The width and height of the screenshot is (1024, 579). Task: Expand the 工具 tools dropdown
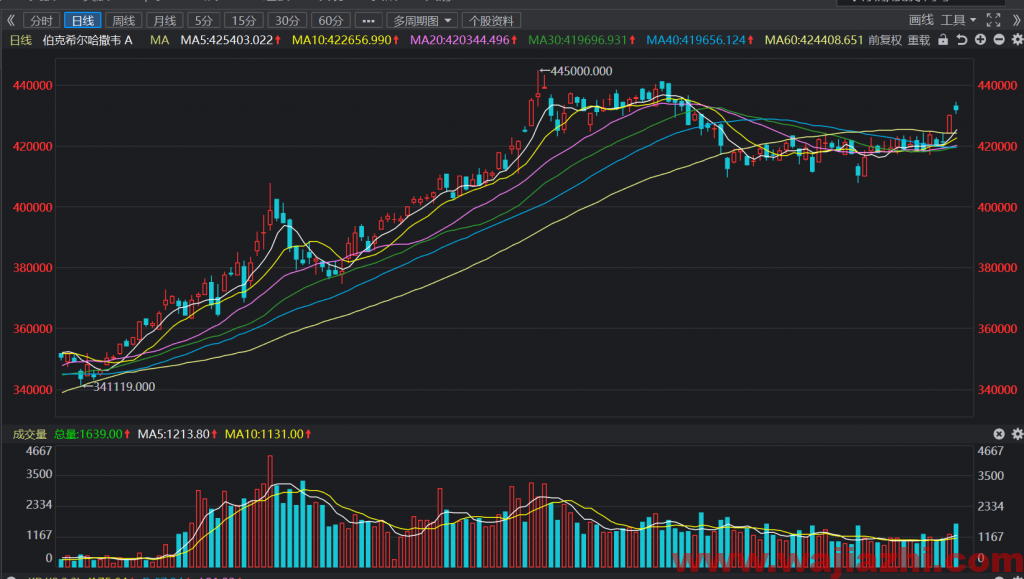pos(958,20)
